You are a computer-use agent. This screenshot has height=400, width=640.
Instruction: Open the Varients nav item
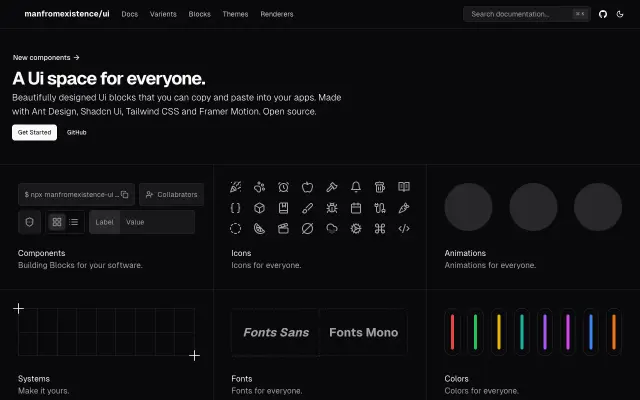click(163, 14)
